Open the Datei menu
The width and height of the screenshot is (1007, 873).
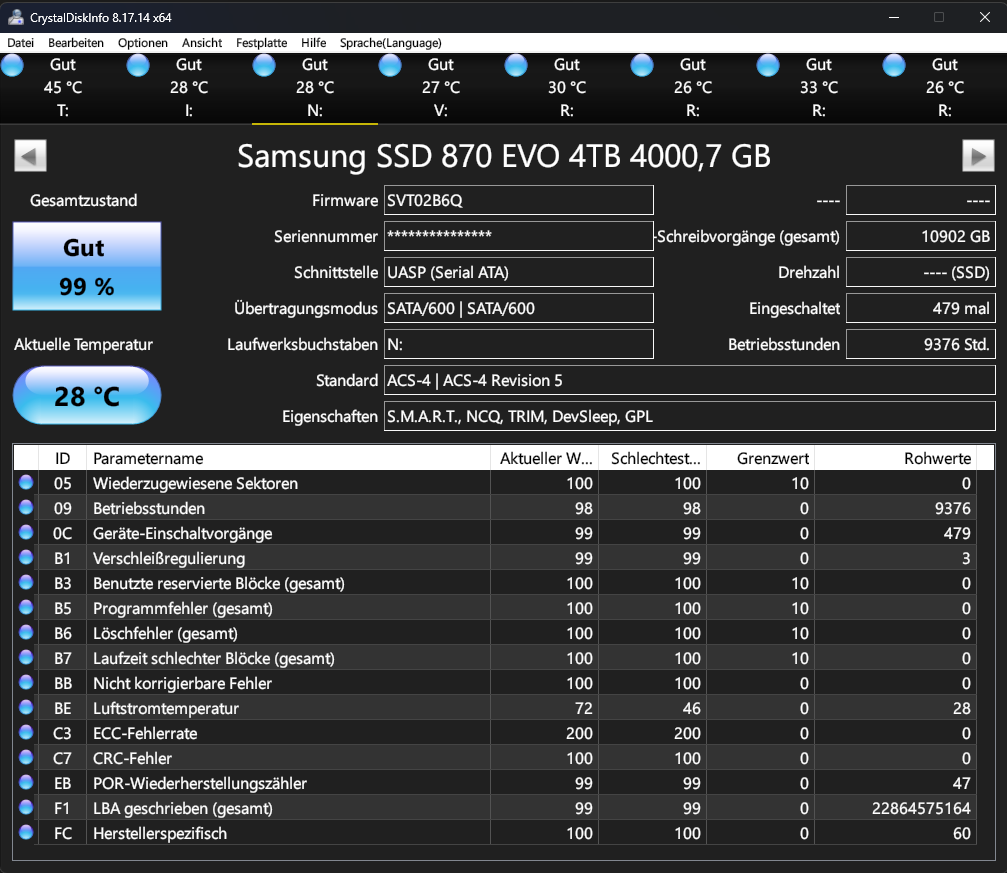[20, 43]
